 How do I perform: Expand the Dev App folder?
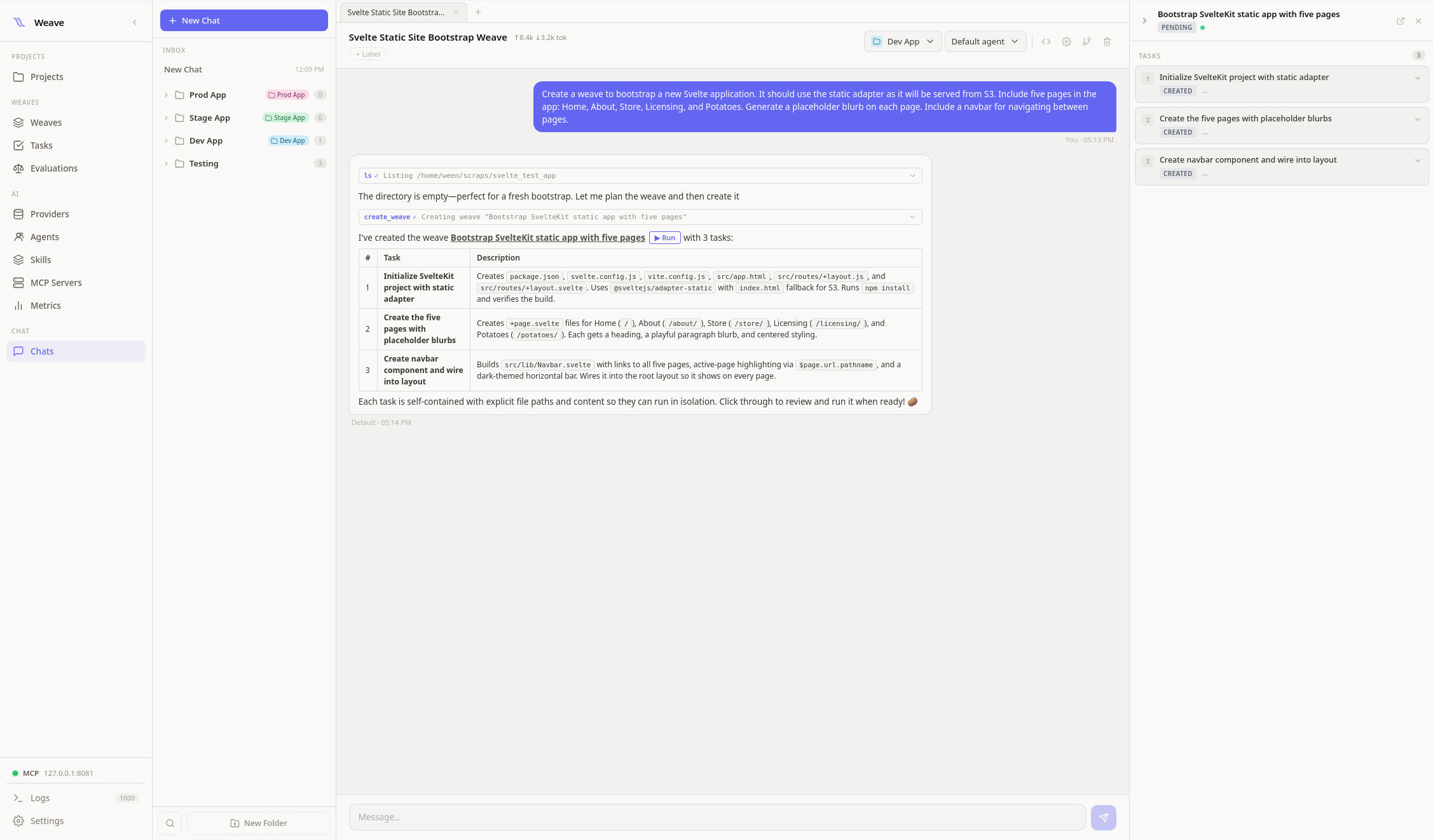[x=166, y=141]
